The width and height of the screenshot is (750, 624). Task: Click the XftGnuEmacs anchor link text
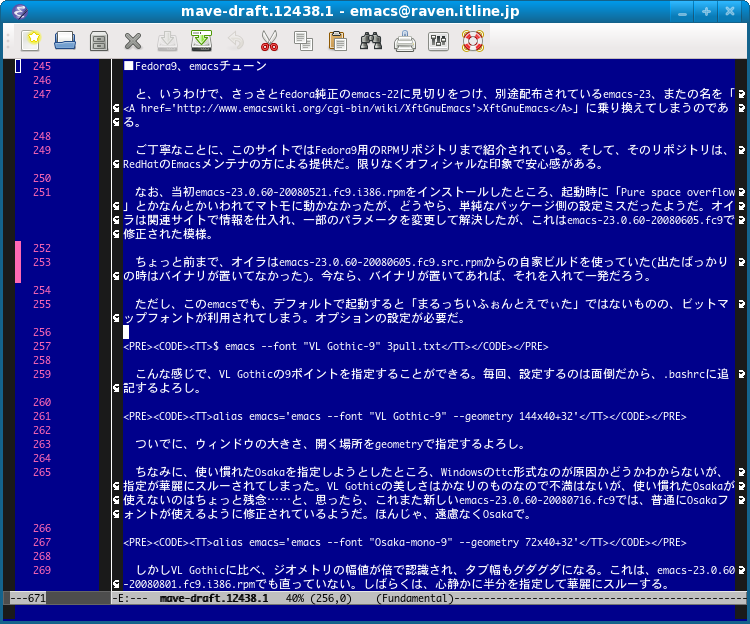point(517,108)
